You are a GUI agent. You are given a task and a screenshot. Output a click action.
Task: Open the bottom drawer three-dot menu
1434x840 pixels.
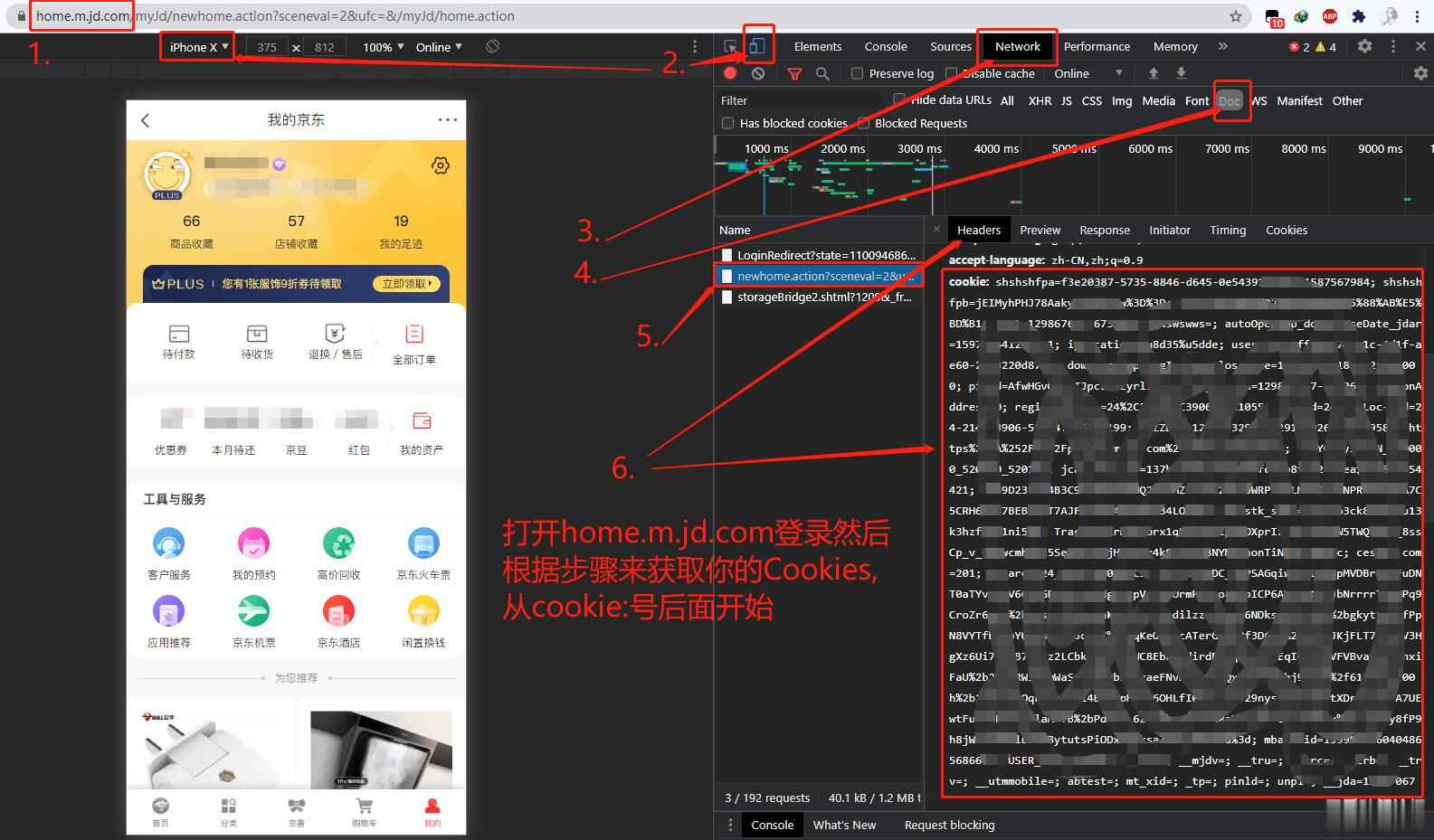[x=730, y=825]
